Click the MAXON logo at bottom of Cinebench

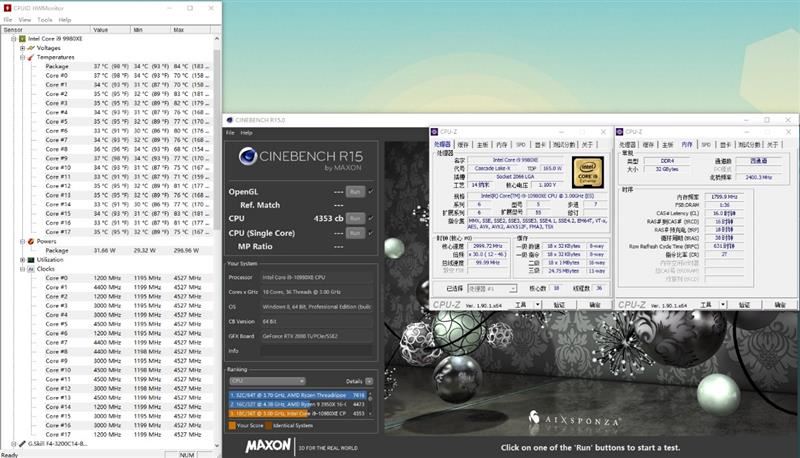pyautogui.click(x=268, y=446)
